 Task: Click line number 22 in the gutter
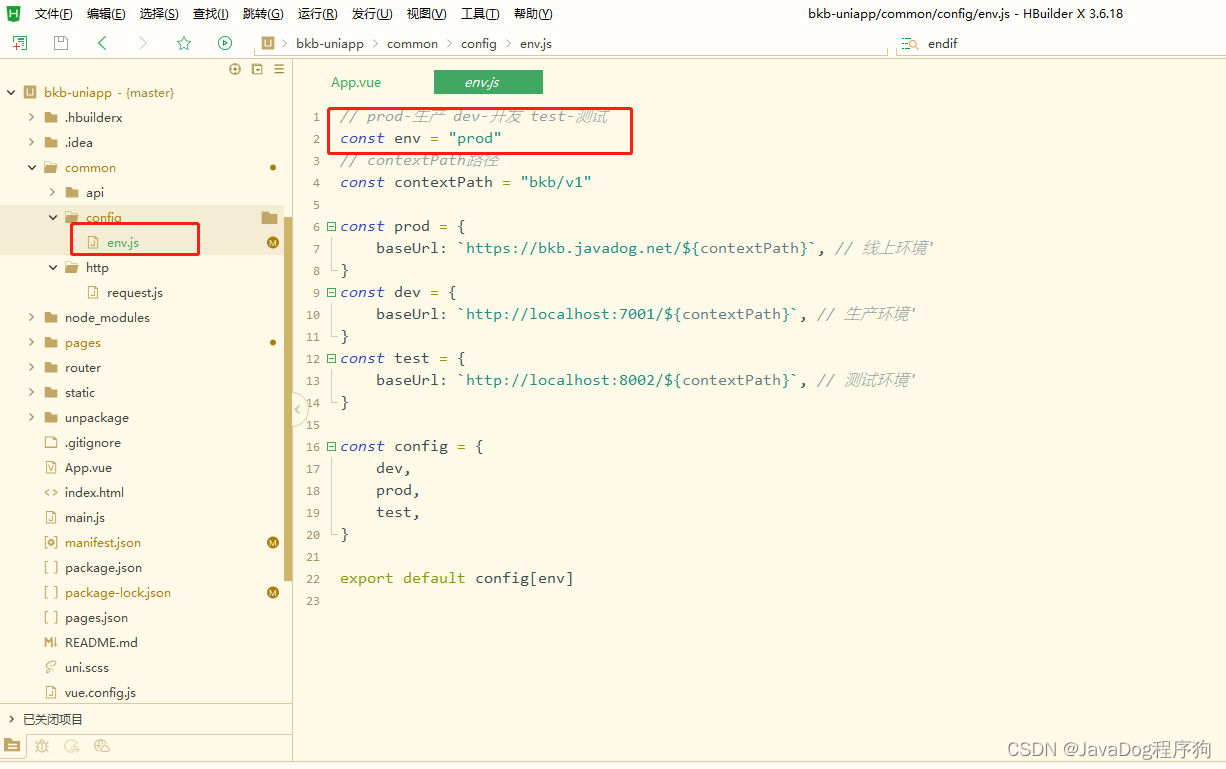pyautogui.click(x=313, y=579)
